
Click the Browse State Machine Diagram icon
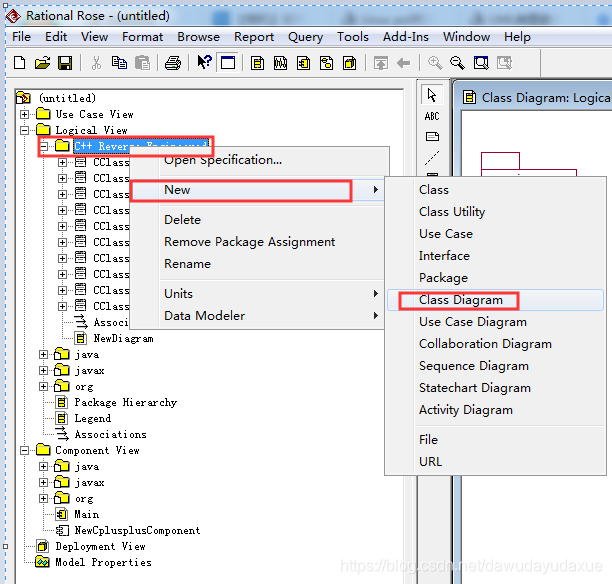326,63
